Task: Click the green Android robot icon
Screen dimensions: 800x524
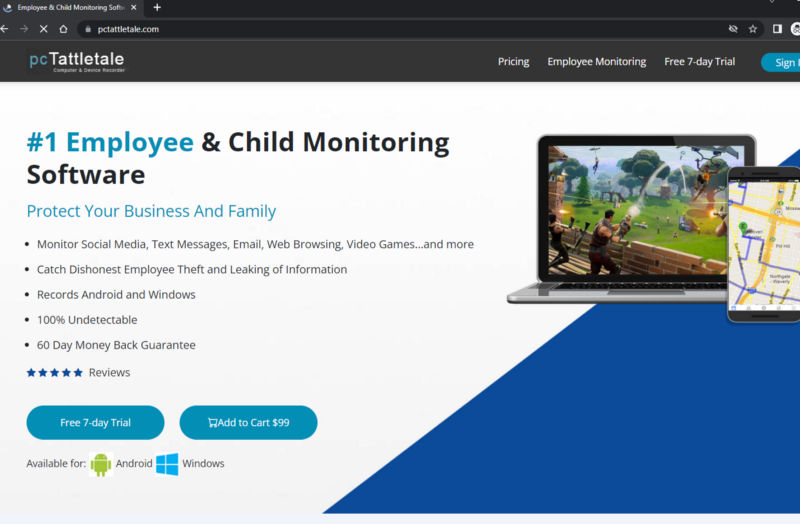Action: [x=101, y=464]
